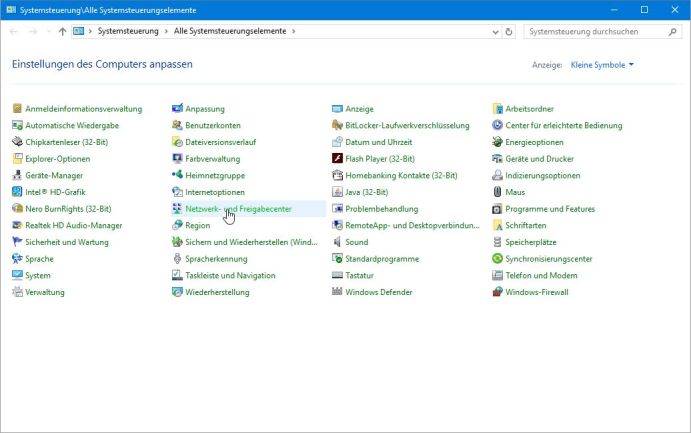Click the BitLocker-Laufwerkverschlüsselung icon
The width and height of the screenshot is (691, 433).
point(337,125)
